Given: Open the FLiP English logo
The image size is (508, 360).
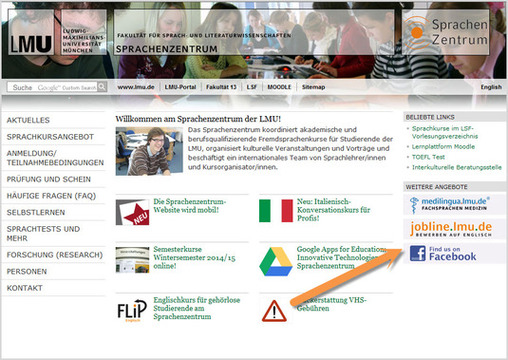Looking at the screenshot, I should 132,311.
